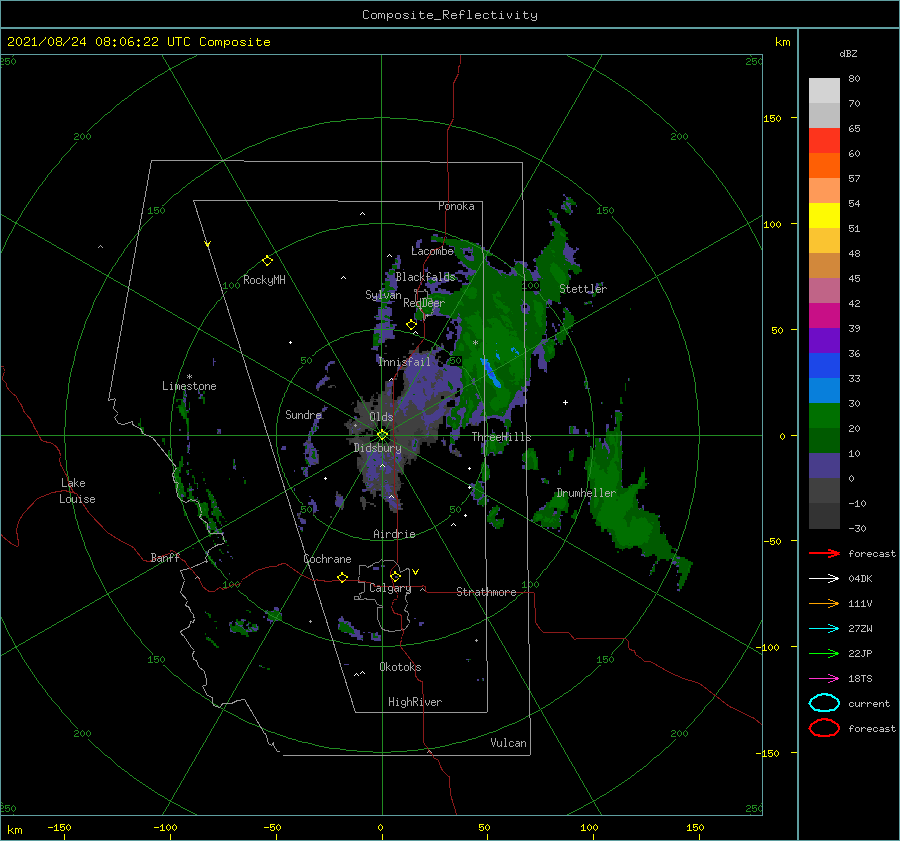Click the yellow diamond marker above RockyMH
This screenshot has width=900, height=841.
tap(267, 261)
